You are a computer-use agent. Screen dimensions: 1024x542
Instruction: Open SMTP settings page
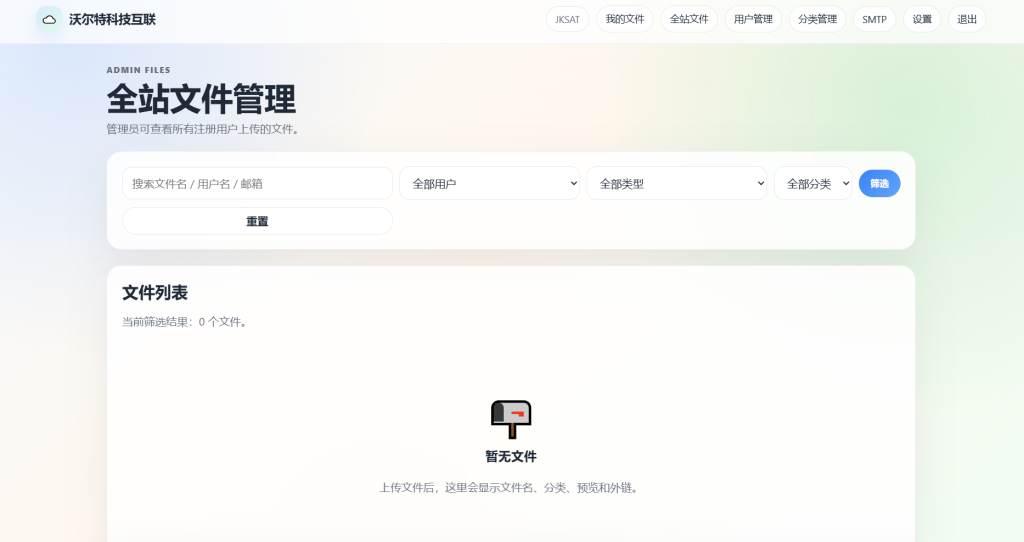coord(874,20)
